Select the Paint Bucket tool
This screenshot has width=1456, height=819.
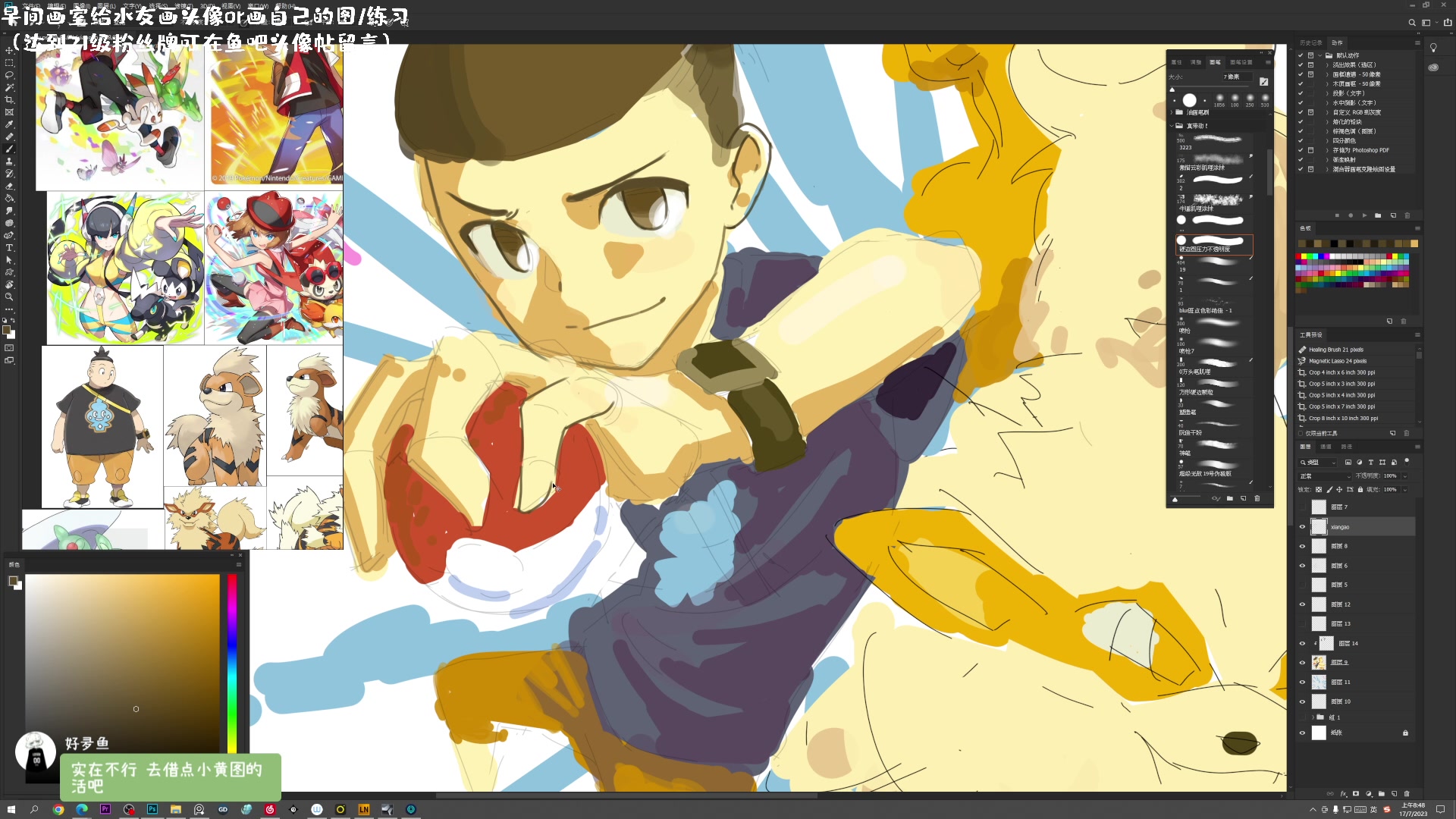(x=9, y=198)
